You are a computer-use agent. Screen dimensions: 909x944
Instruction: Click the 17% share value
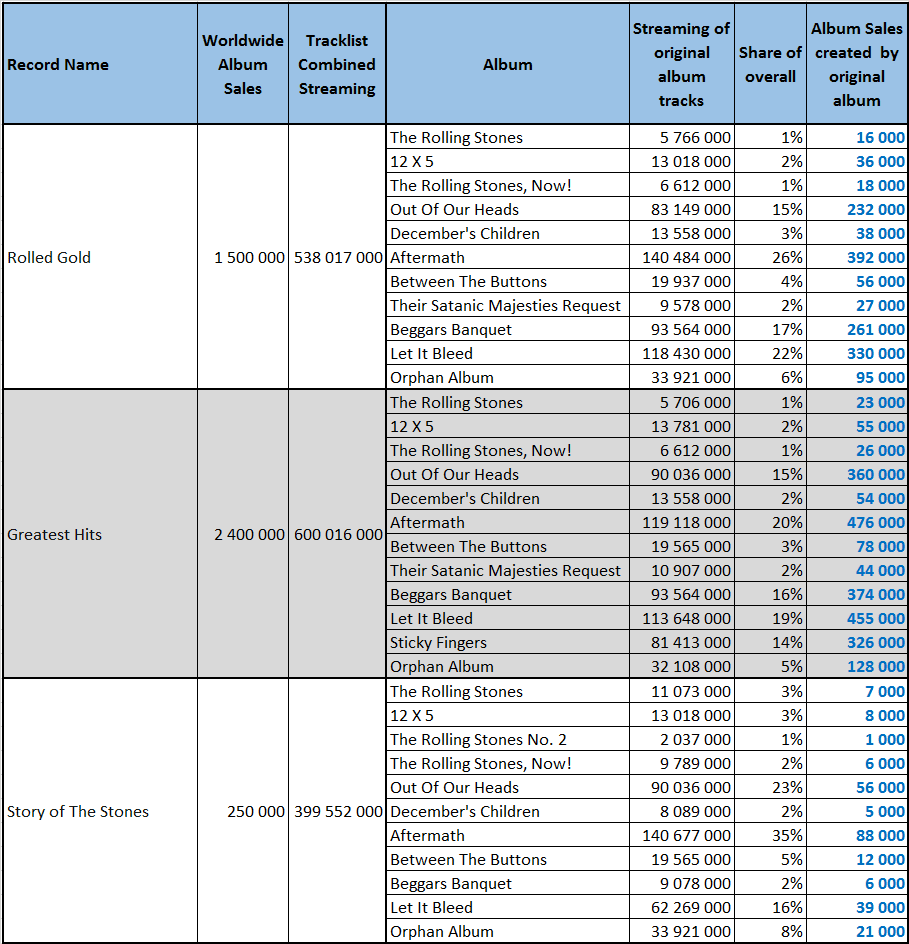click(x=787, y=329)
